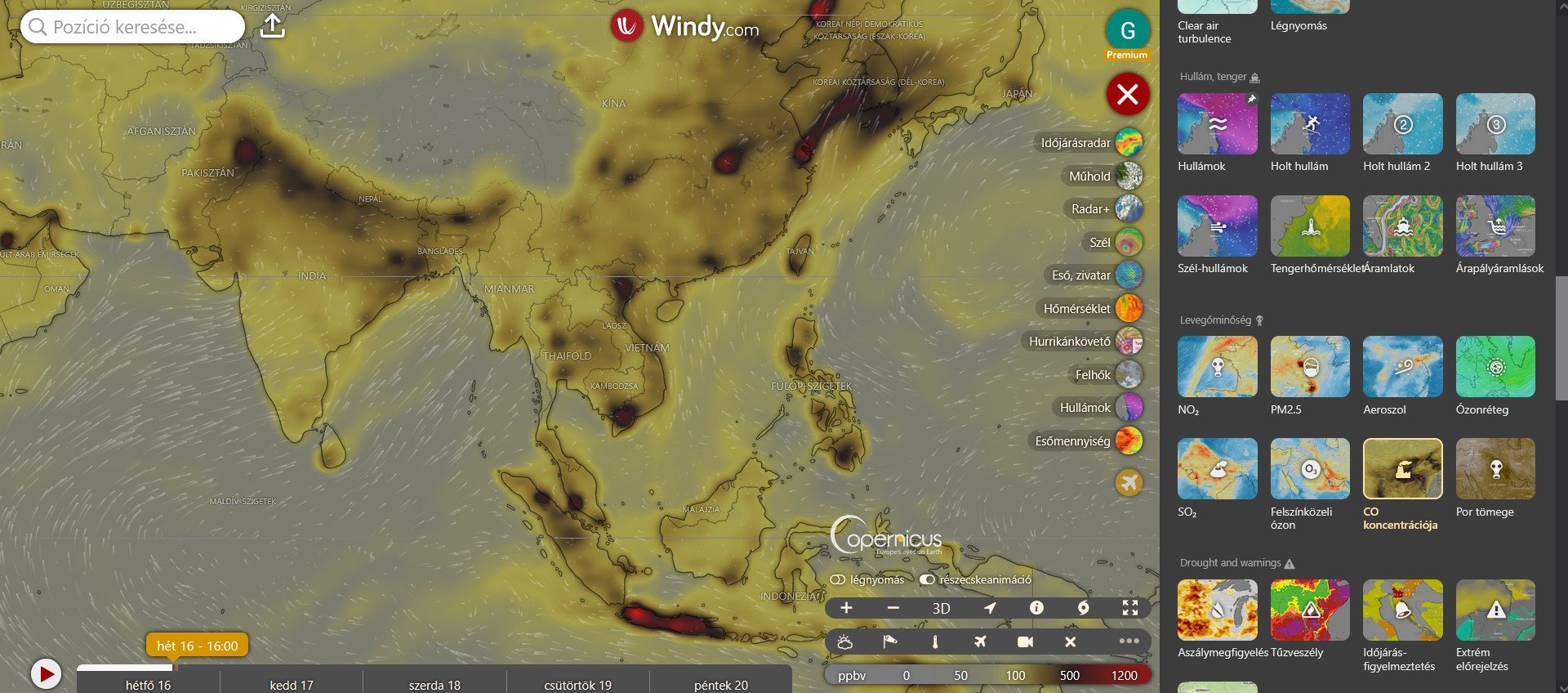Click the hurricane tracker icon in map toolbar

(x=1083, y=608)
